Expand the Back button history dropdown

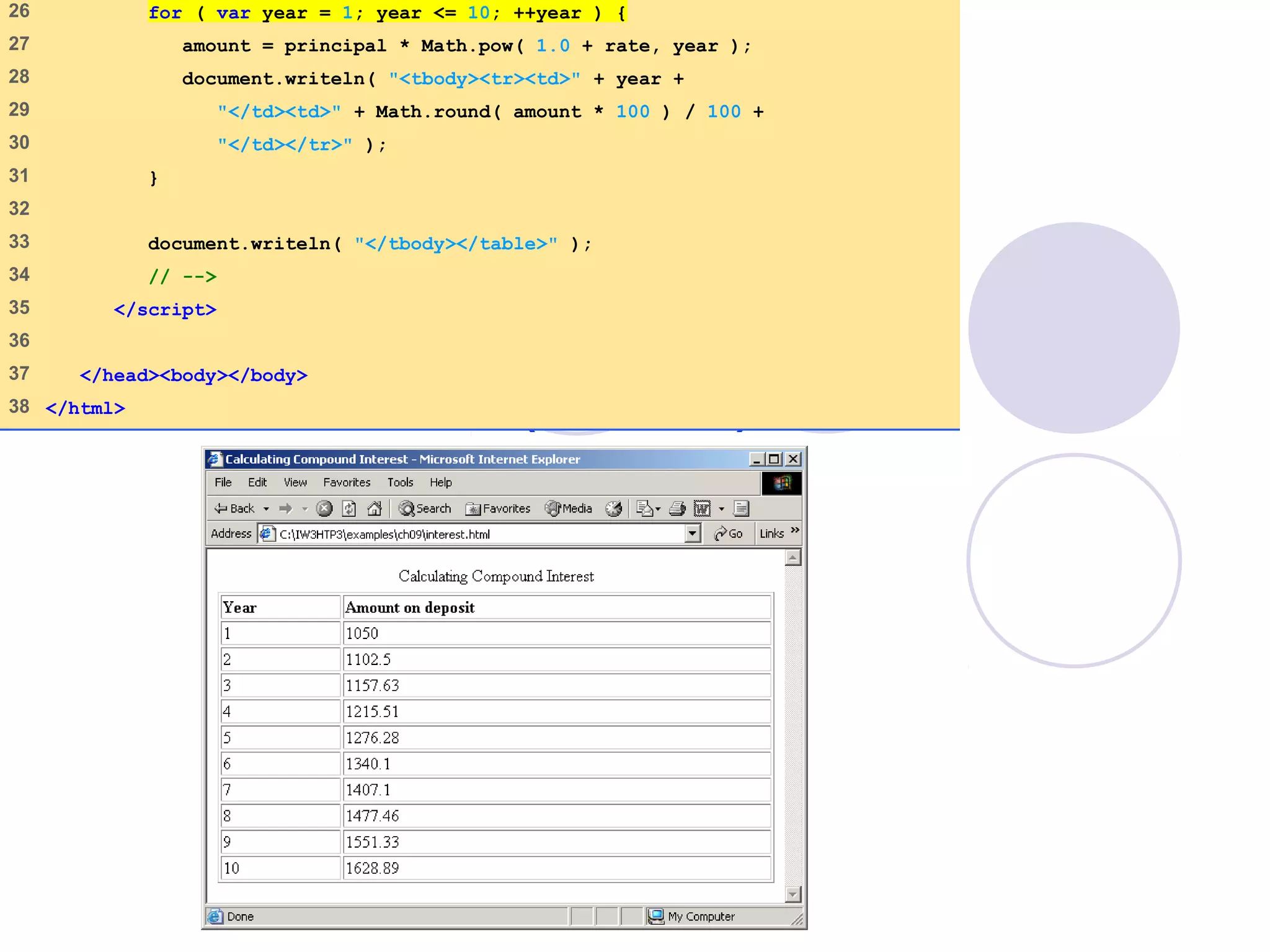[267, 509]
